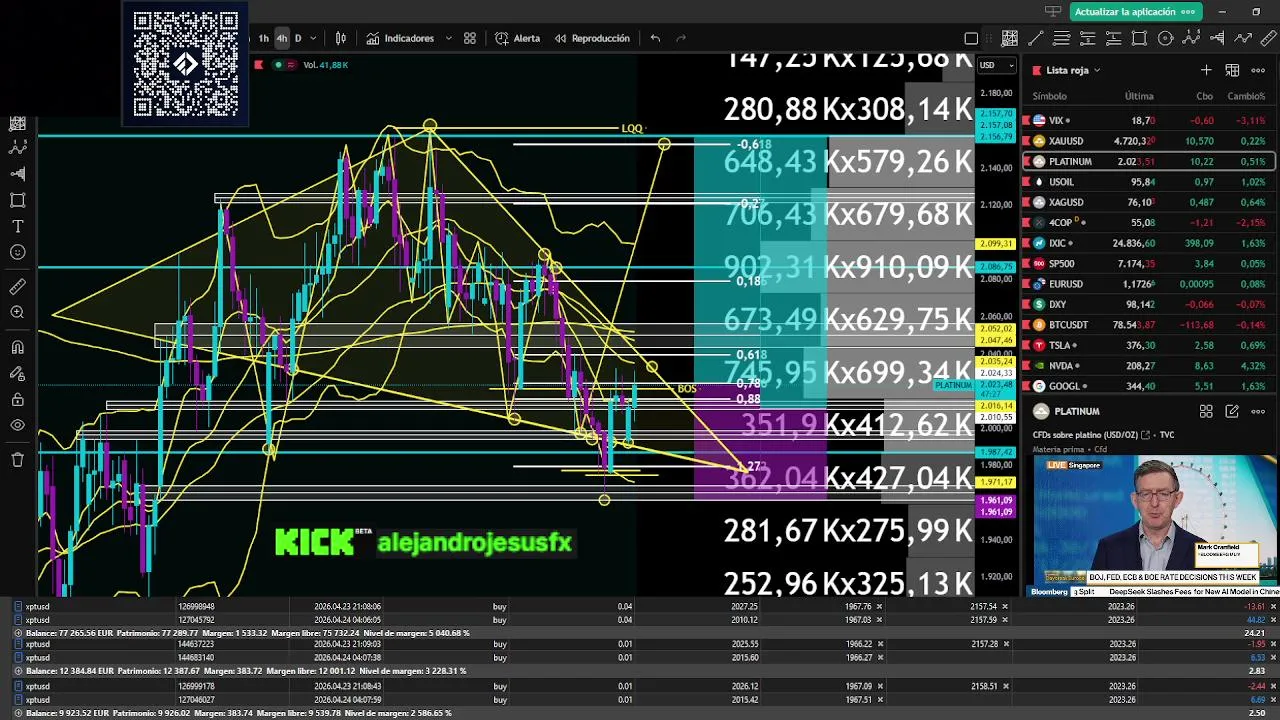Select IXIC in the watchlist
This screenshot has height=720, width=1280.
click(x=1148, y=243)
